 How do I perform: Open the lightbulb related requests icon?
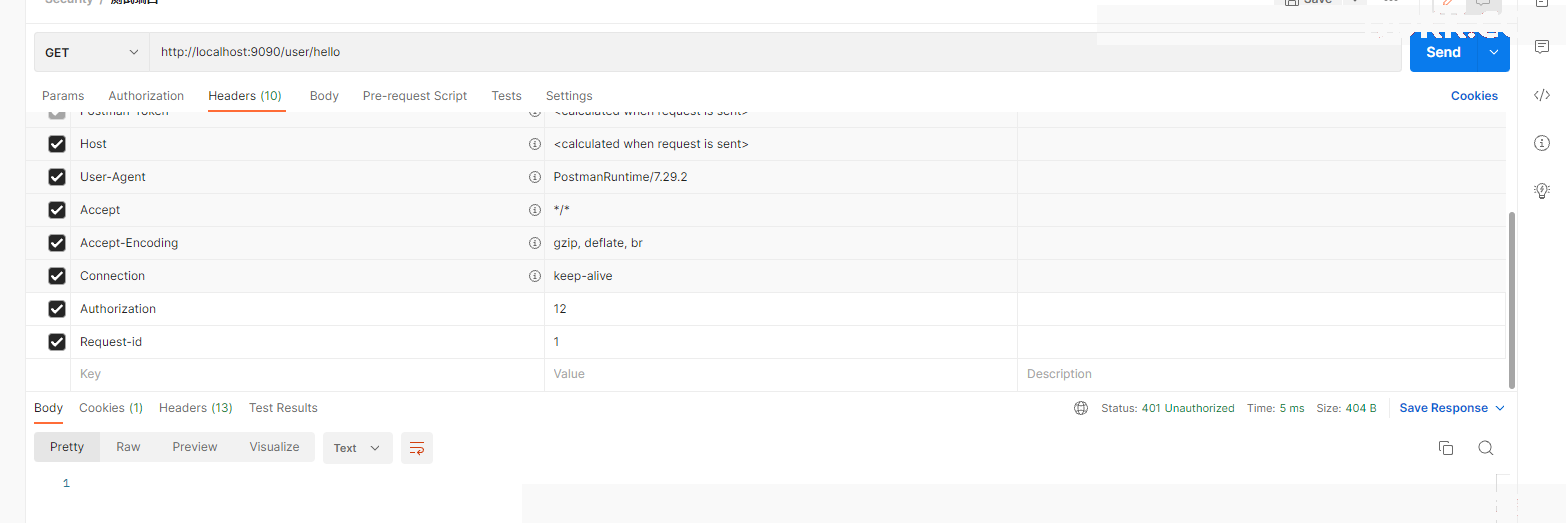pyautogui.click(x=1541, y=190)
